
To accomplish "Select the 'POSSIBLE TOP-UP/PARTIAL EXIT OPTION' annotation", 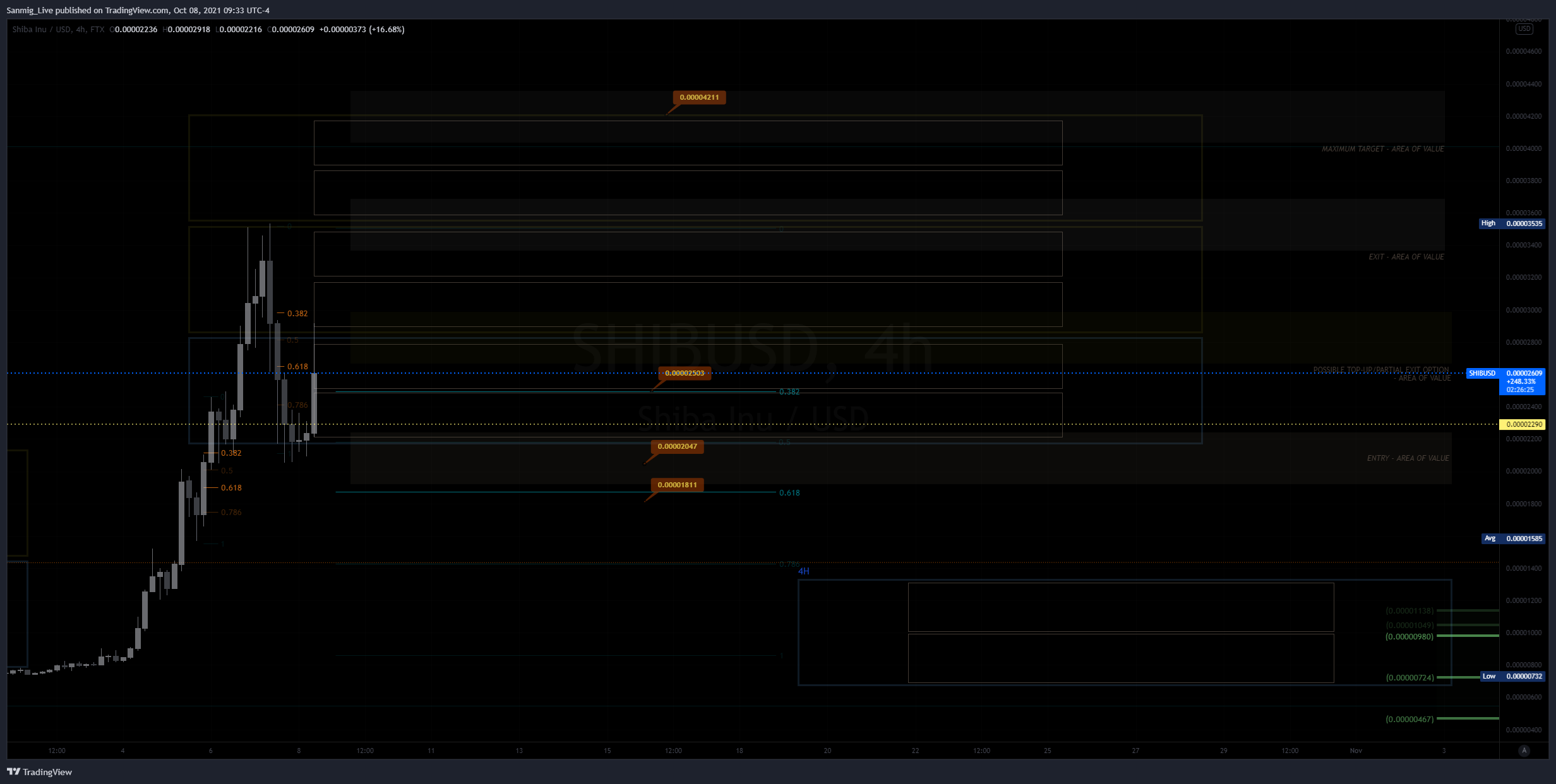I will (1381, 370).
